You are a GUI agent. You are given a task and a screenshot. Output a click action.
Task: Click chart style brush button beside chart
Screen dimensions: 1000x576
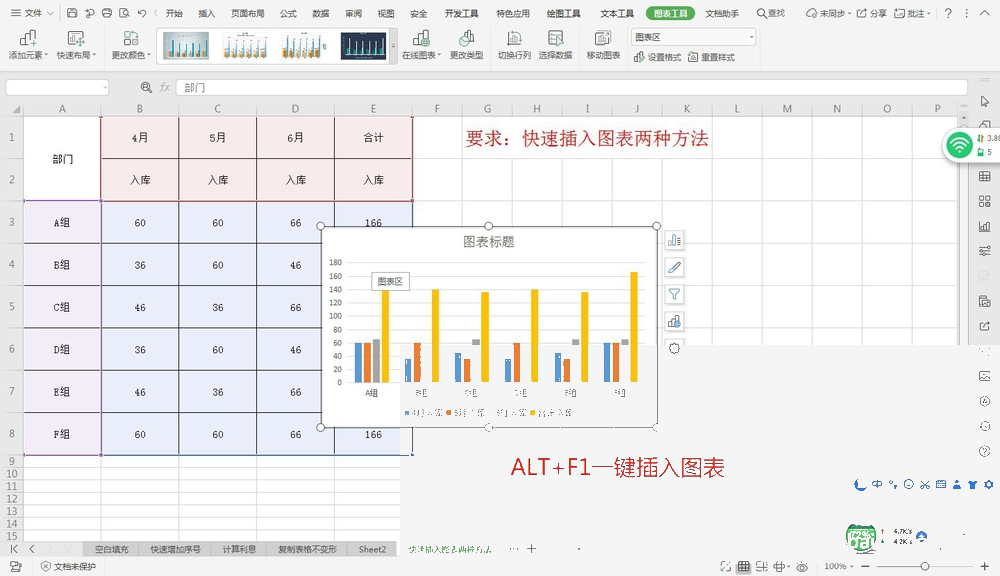pyautogui.click(x=674, y=268)
